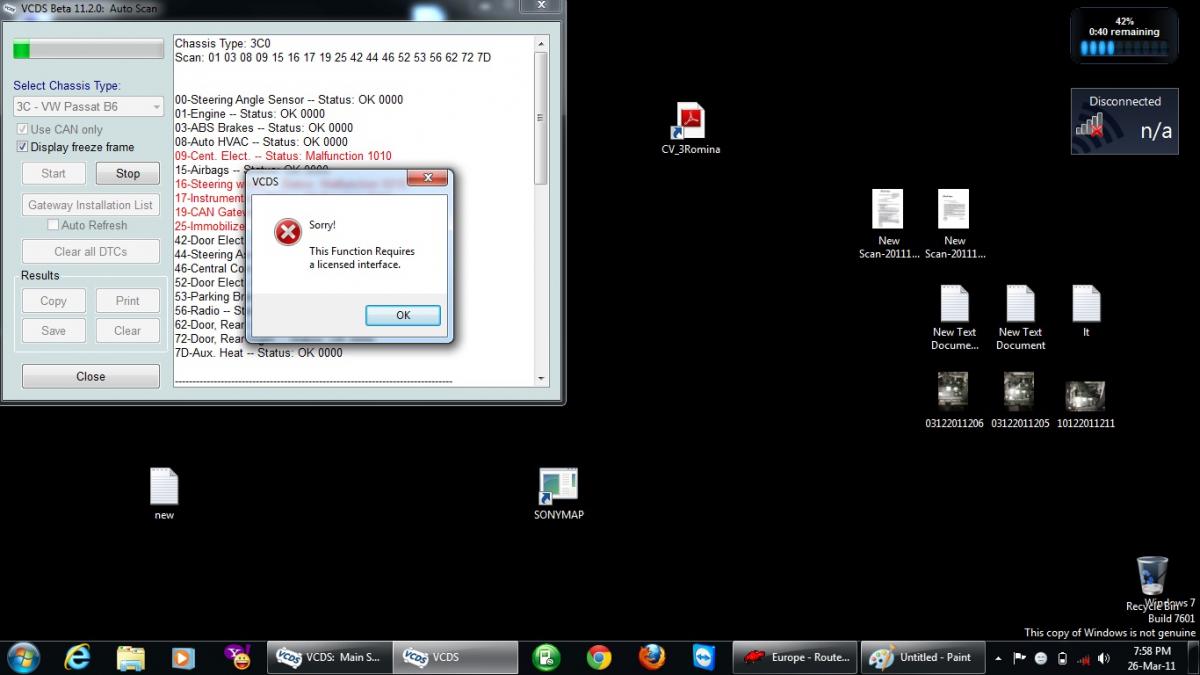Click the '08-Auto HVAC' status line

261,142
